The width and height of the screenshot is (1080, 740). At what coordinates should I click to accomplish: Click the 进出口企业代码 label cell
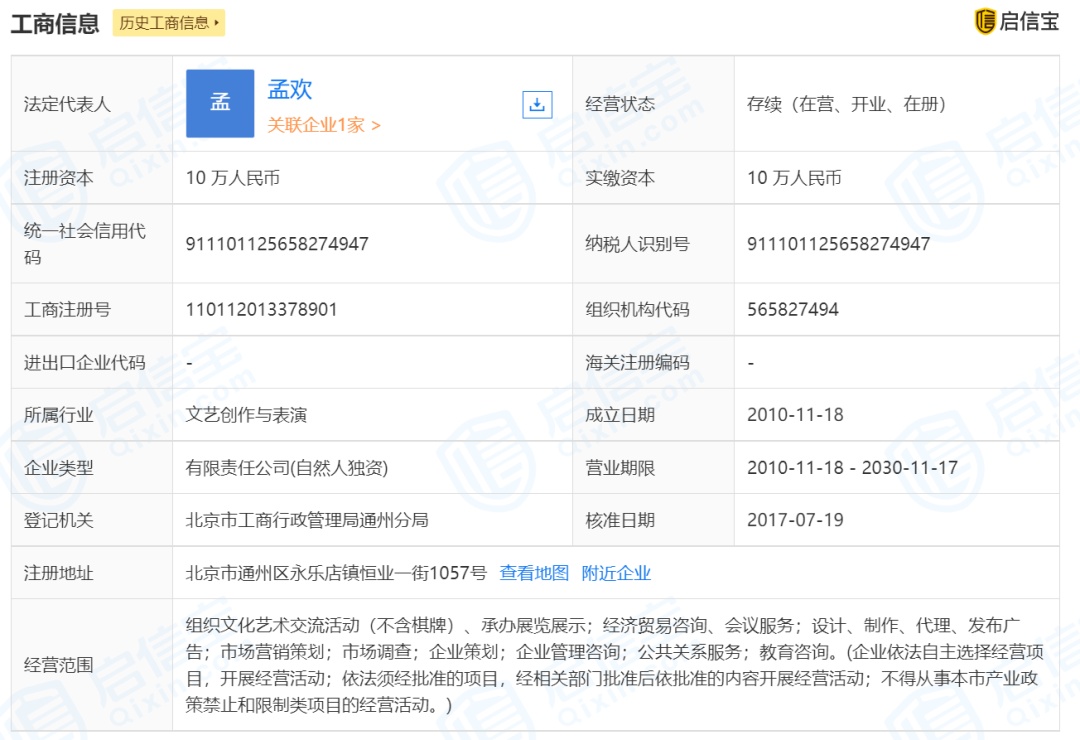pyautogui.click(x=92, y=362)
